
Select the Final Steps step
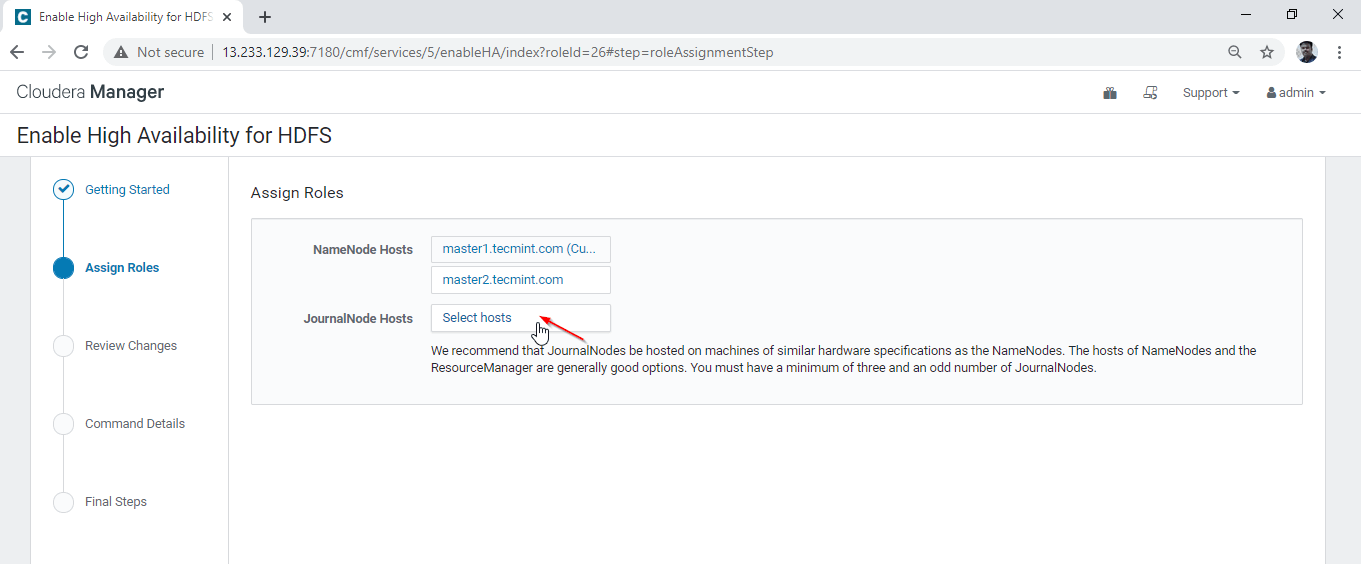coord(116,501)
